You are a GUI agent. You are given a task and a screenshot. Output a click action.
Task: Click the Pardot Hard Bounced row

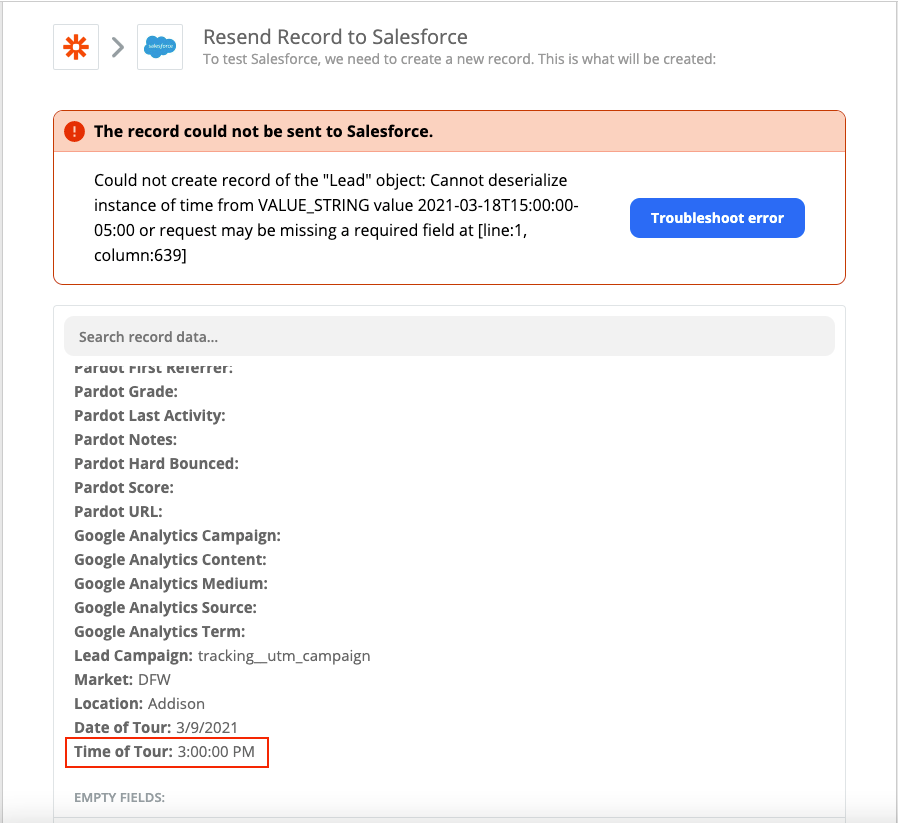click(x=156, y=464)
